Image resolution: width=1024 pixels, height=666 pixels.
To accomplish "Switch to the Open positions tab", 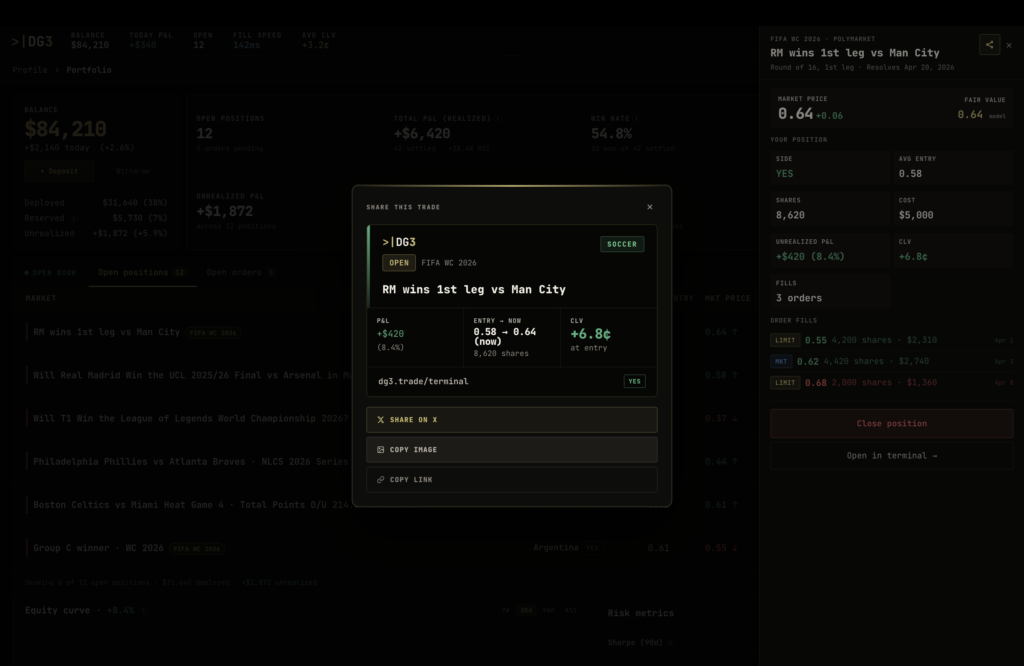I will [142, 273].
